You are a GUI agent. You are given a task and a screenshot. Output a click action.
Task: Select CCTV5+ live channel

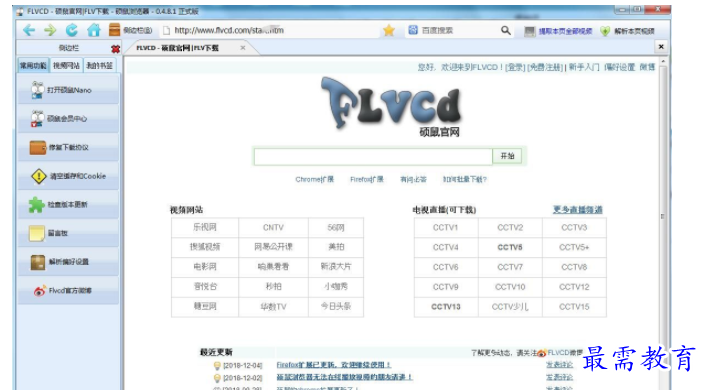574,247
